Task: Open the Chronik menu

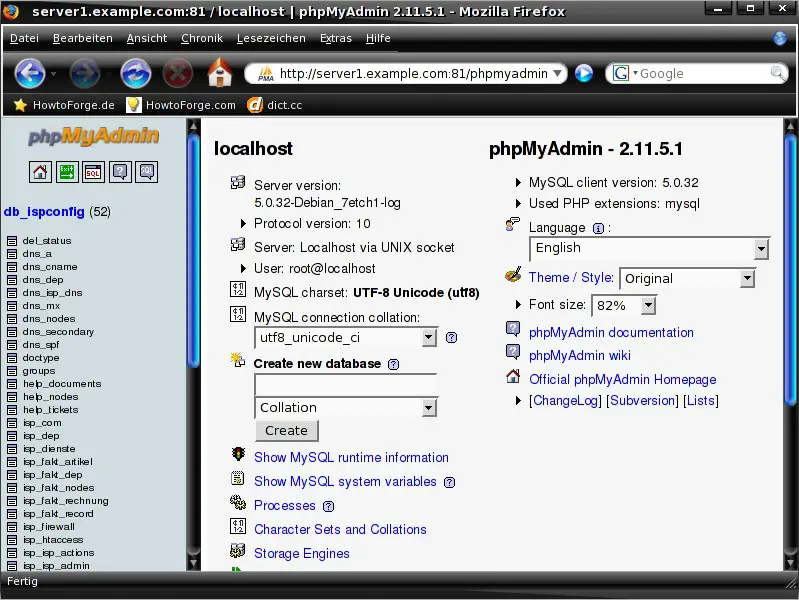Action: click(202, 38)
